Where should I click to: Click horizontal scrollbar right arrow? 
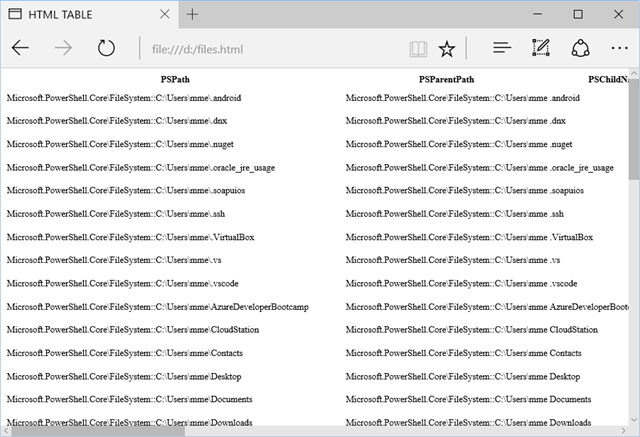tap(623, 430)
